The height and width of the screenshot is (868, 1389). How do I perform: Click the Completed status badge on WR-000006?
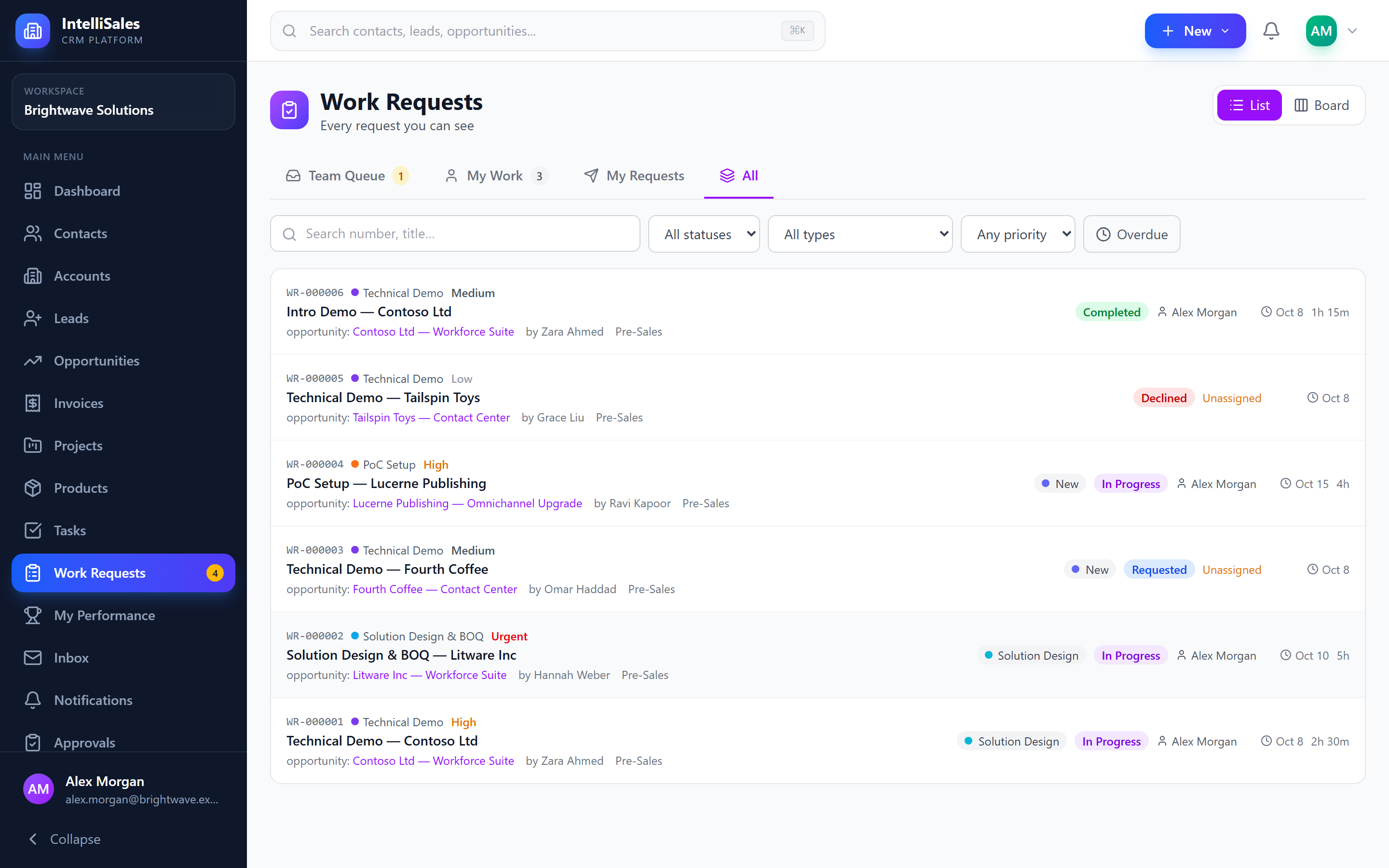point(1111,312)
